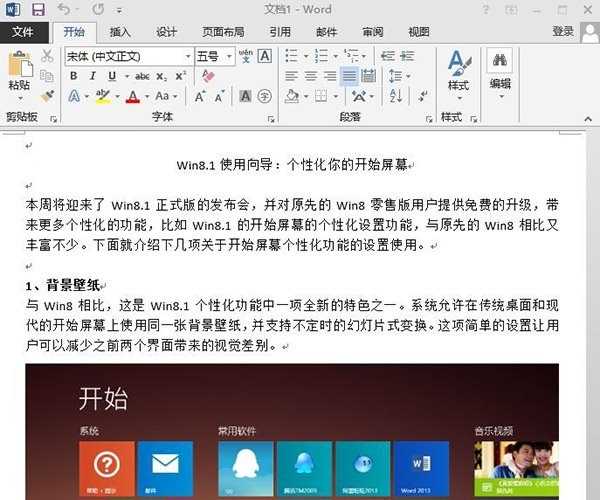The width and height of the screenshot is (600, 500).
Task: Toggle superscript formatting
Action: (180, 76)
